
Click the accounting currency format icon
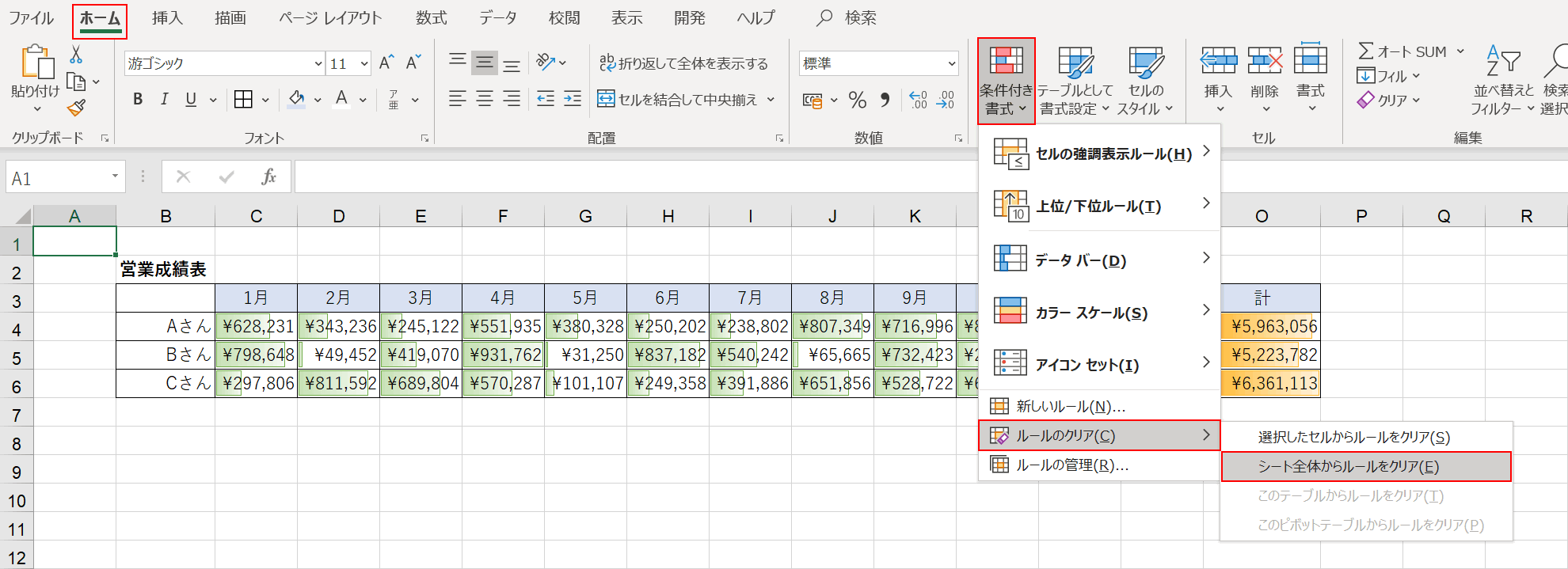(813, 101)
